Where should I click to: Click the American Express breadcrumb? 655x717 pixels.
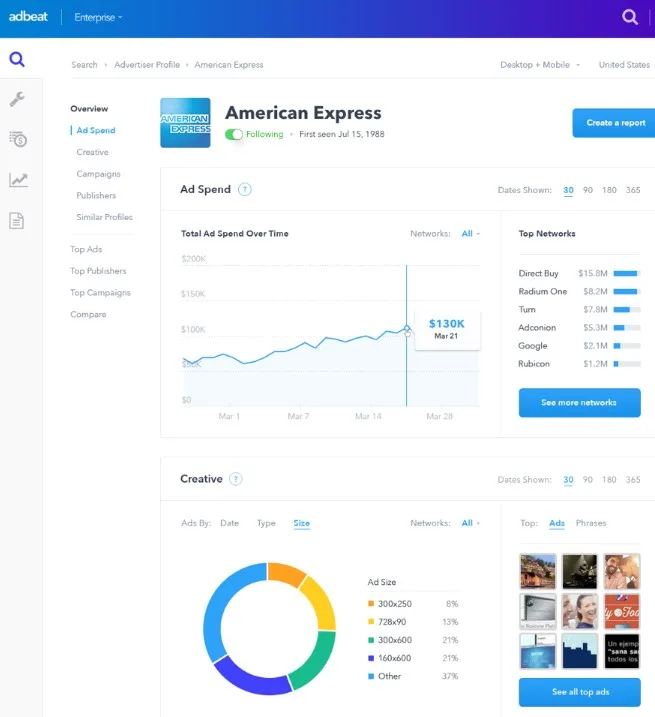pos(229,65)
